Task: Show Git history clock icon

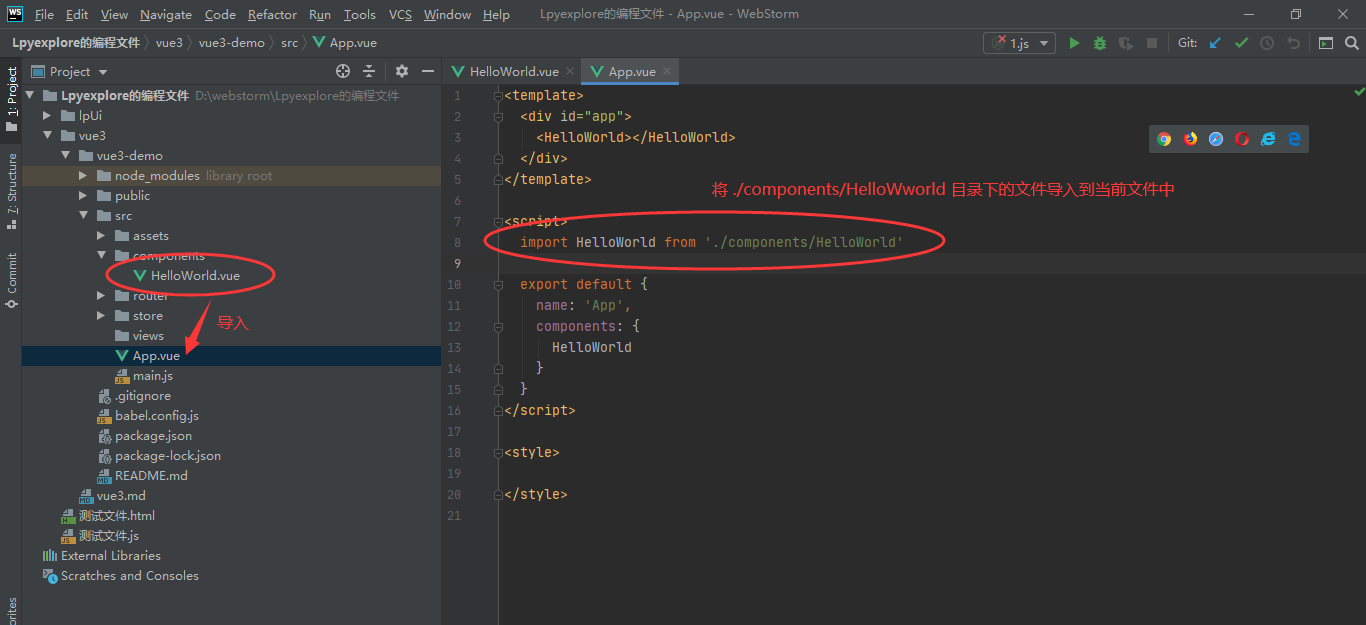Action: click(1267, 43)
